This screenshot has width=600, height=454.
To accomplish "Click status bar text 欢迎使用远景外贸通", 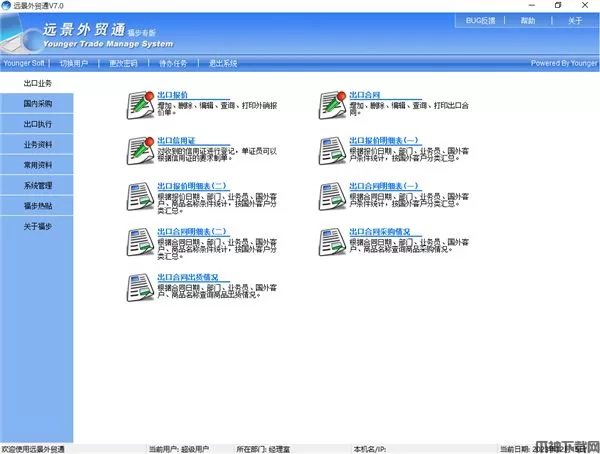I will (33, 449).
